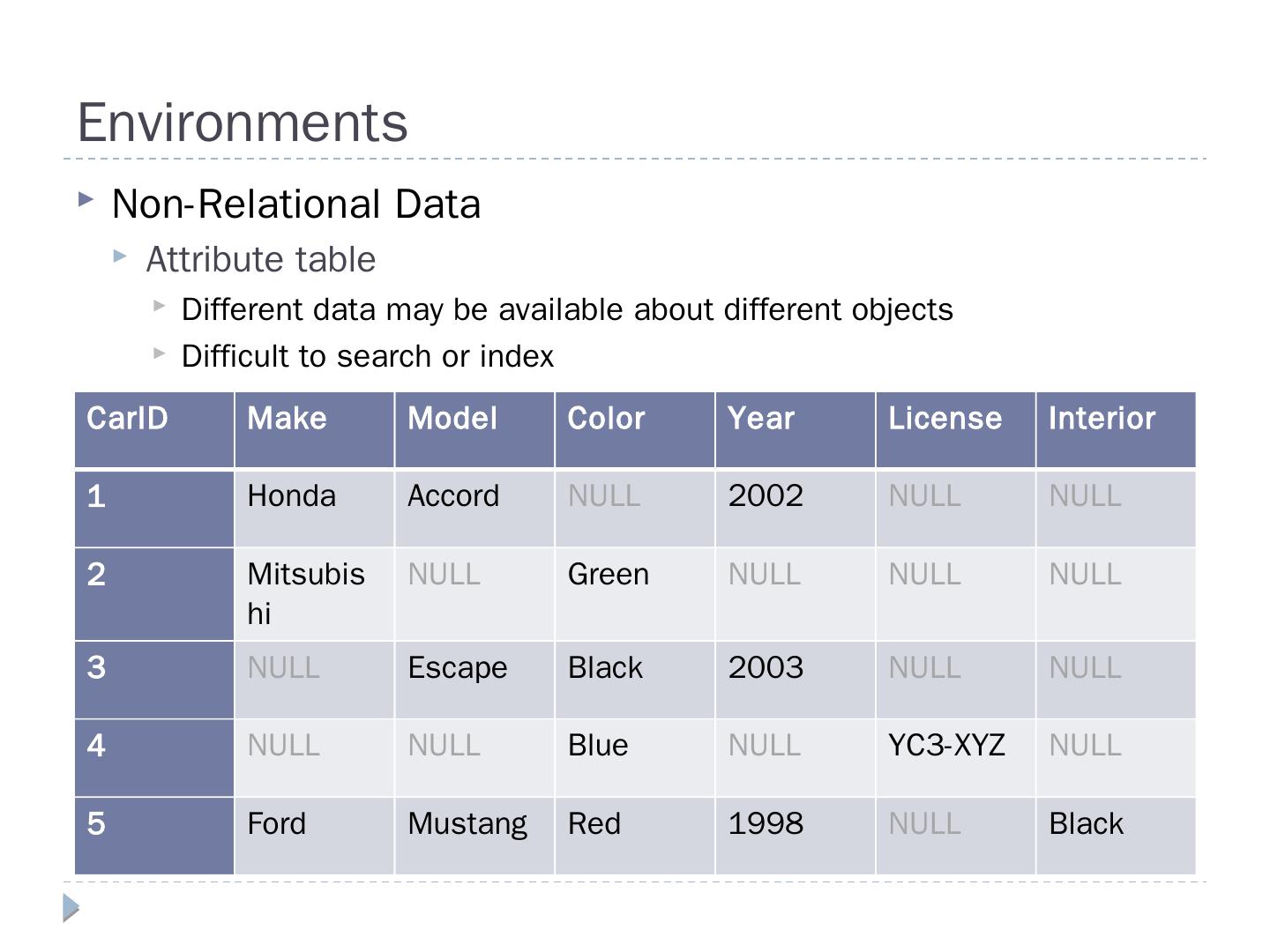
Task: Click the Green color cell
Action: (608, 575)
